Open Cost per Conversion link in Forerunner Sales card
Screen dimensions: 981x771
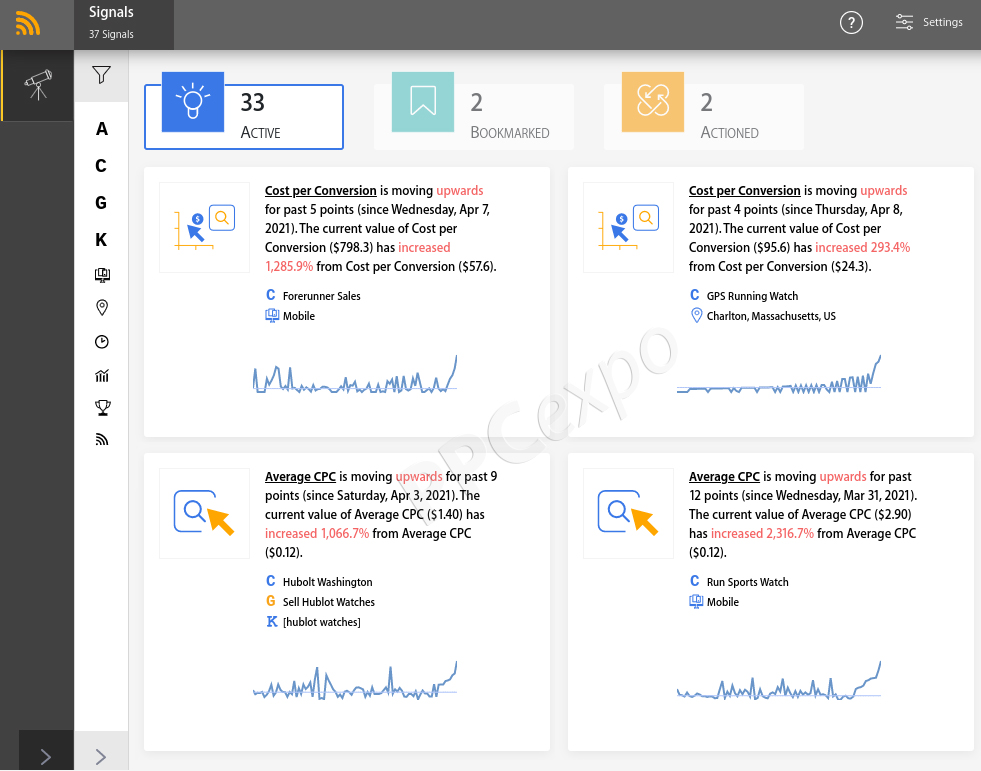tap(320, 190)
